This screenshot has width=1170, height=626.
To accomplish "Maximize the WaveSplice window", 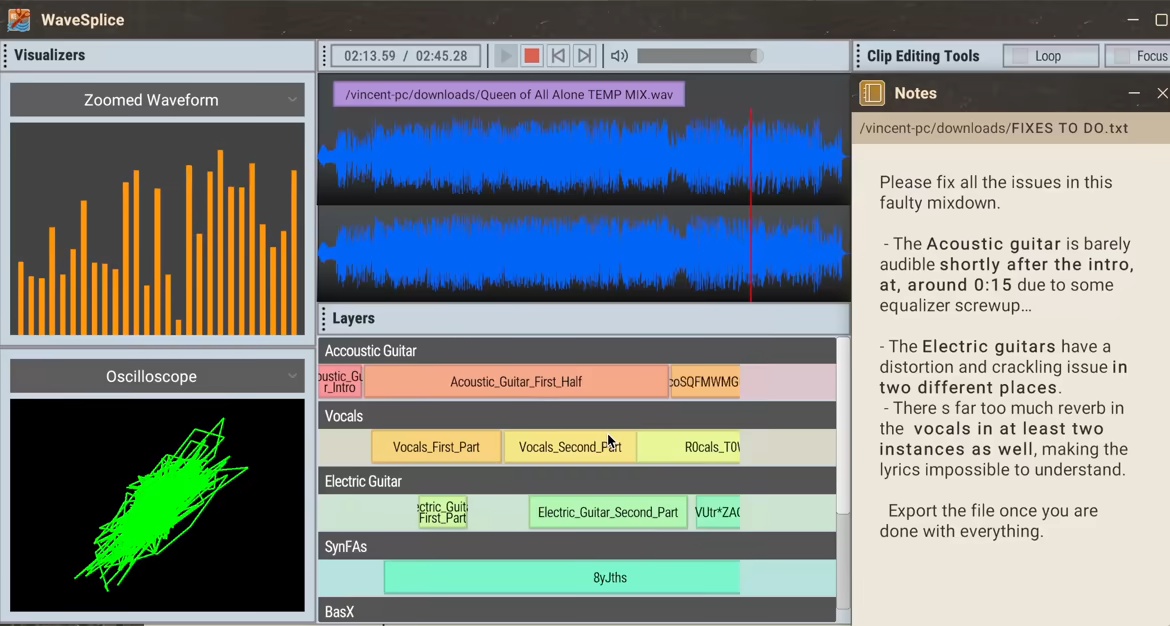I will point(1161,20).
